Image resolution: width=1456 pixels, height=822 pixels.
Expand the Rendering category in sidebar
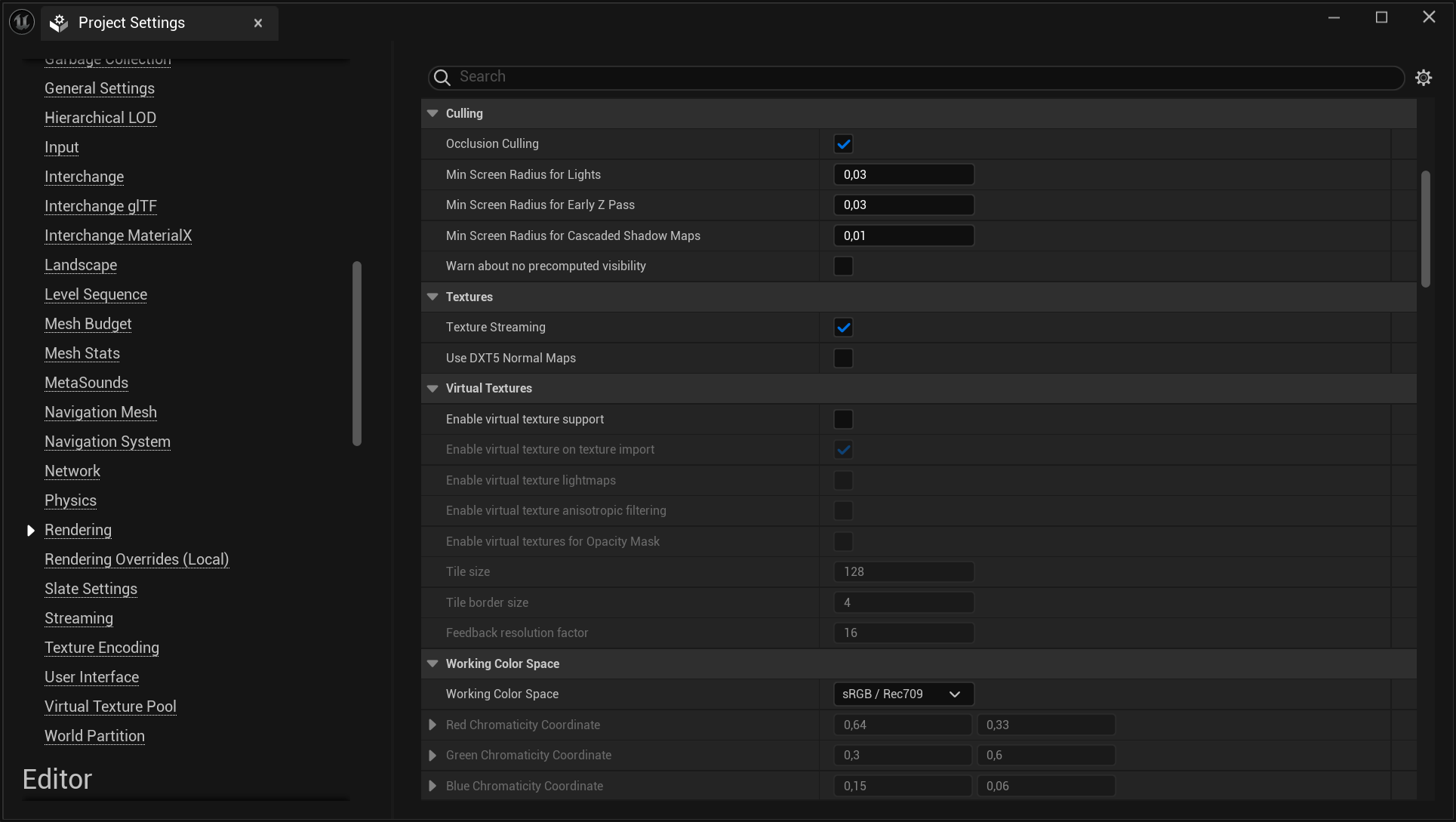[x=31, y=530]
